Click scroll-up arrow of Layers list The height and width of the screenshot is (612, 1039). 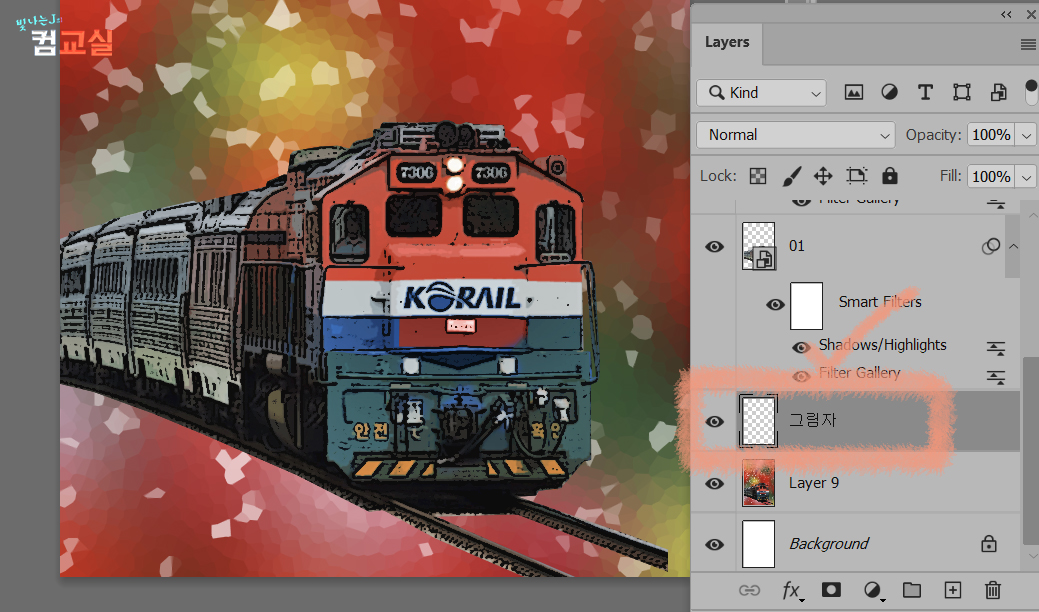[1032, 215]
